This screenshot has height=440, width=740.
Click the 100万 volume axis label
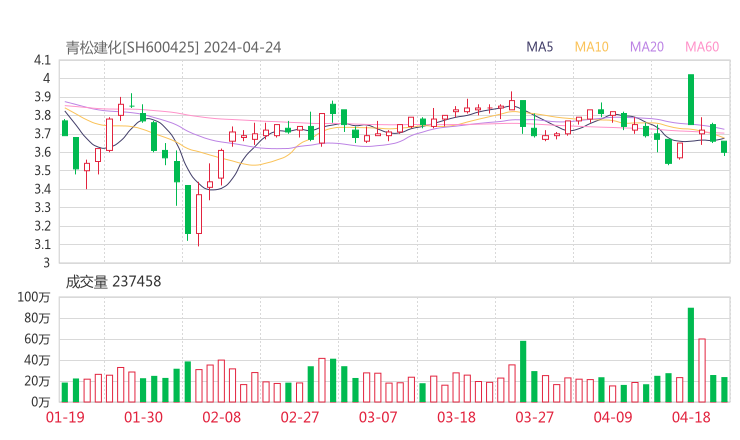(x=34, y=297)
